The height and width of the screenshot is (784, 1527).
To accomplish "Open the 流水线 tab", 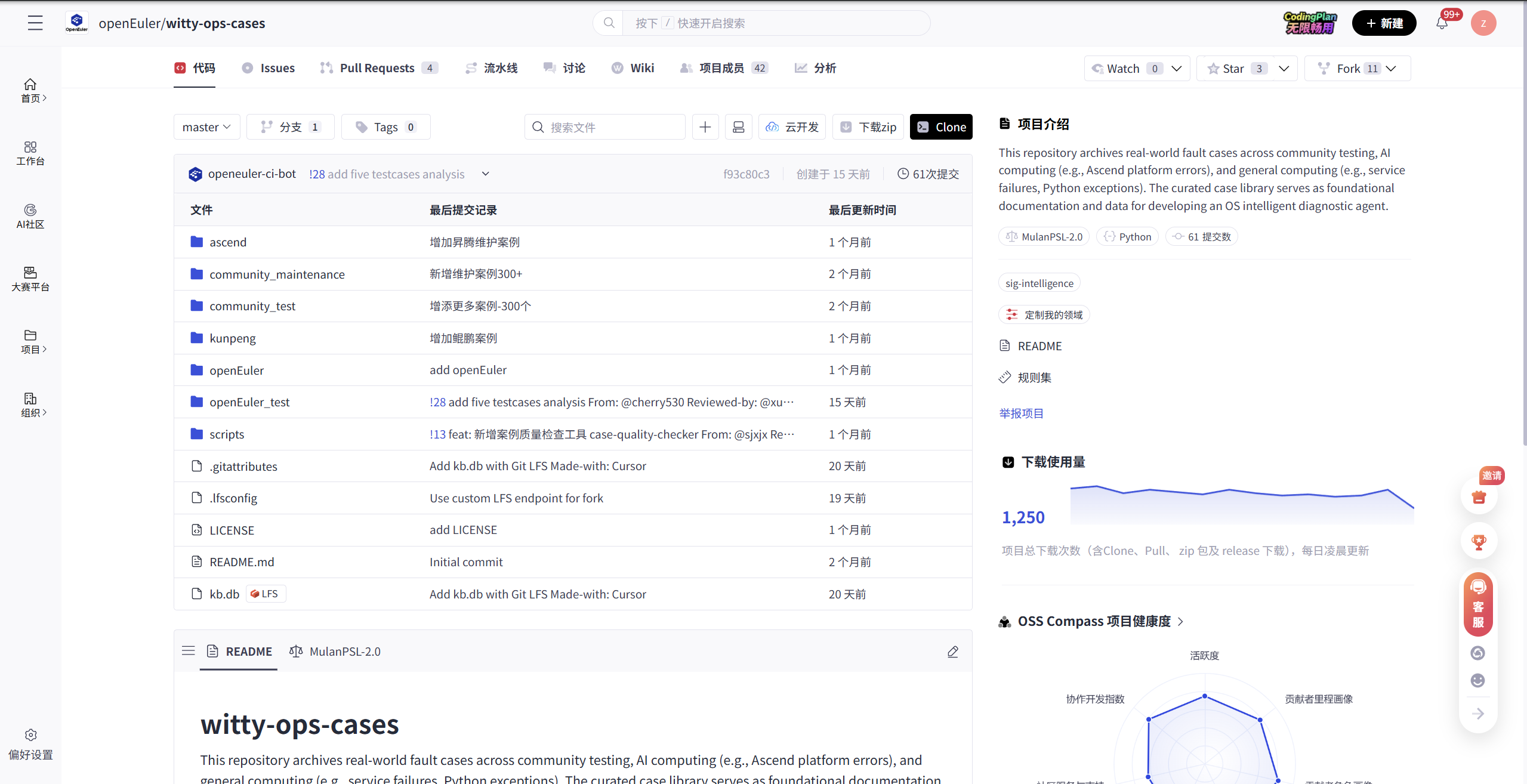I will pos(491,68).
